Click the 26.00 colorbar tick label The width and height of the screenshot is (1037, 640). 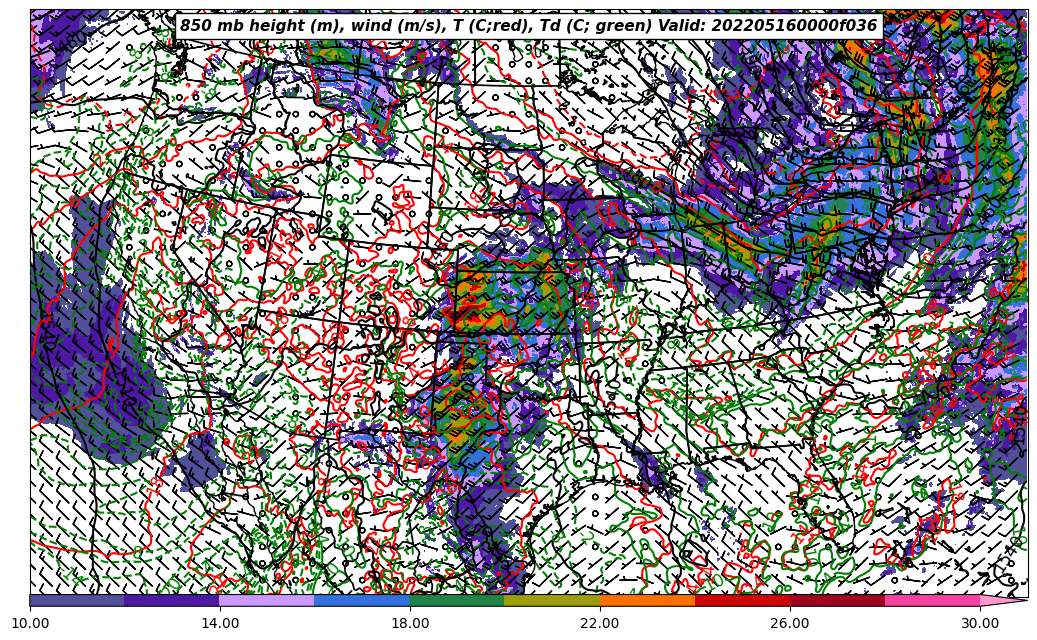click(x=790, y=623)
